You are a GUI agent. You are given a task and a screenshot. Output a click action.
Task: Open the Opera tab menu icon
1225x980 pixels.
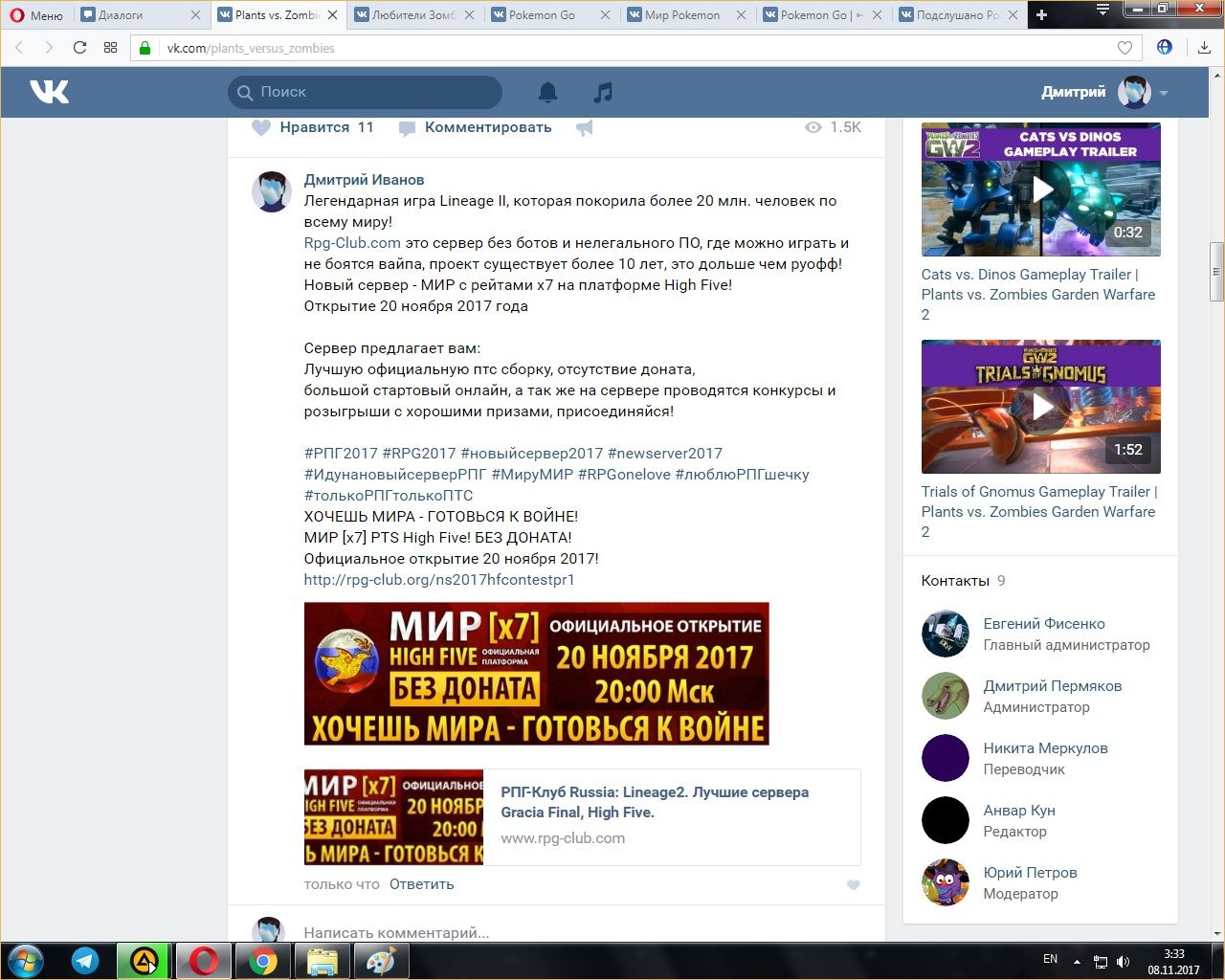tap(1102, 11)
